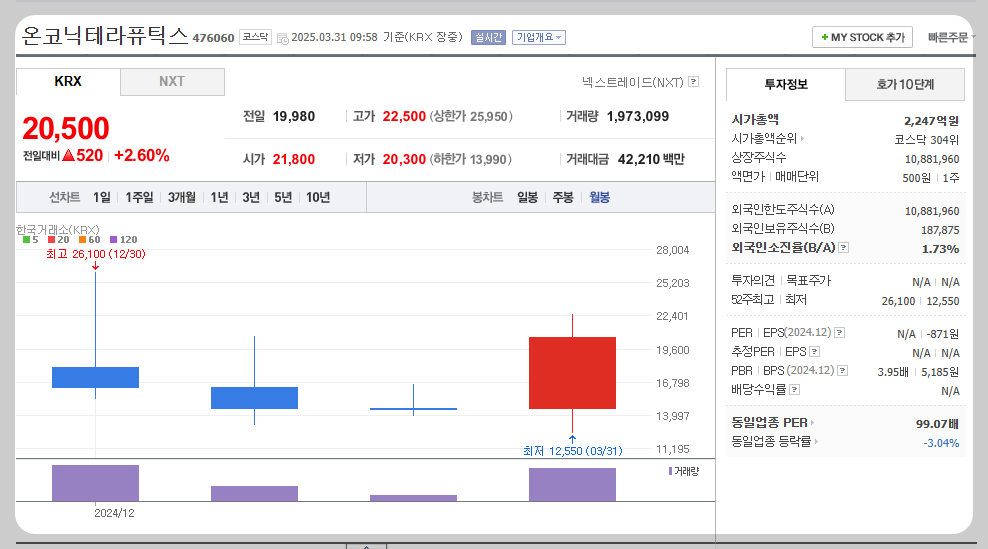Screen dimensions: 988x549
Task: Click the purple 거래량 legend marker
Action: pos(670,471)
